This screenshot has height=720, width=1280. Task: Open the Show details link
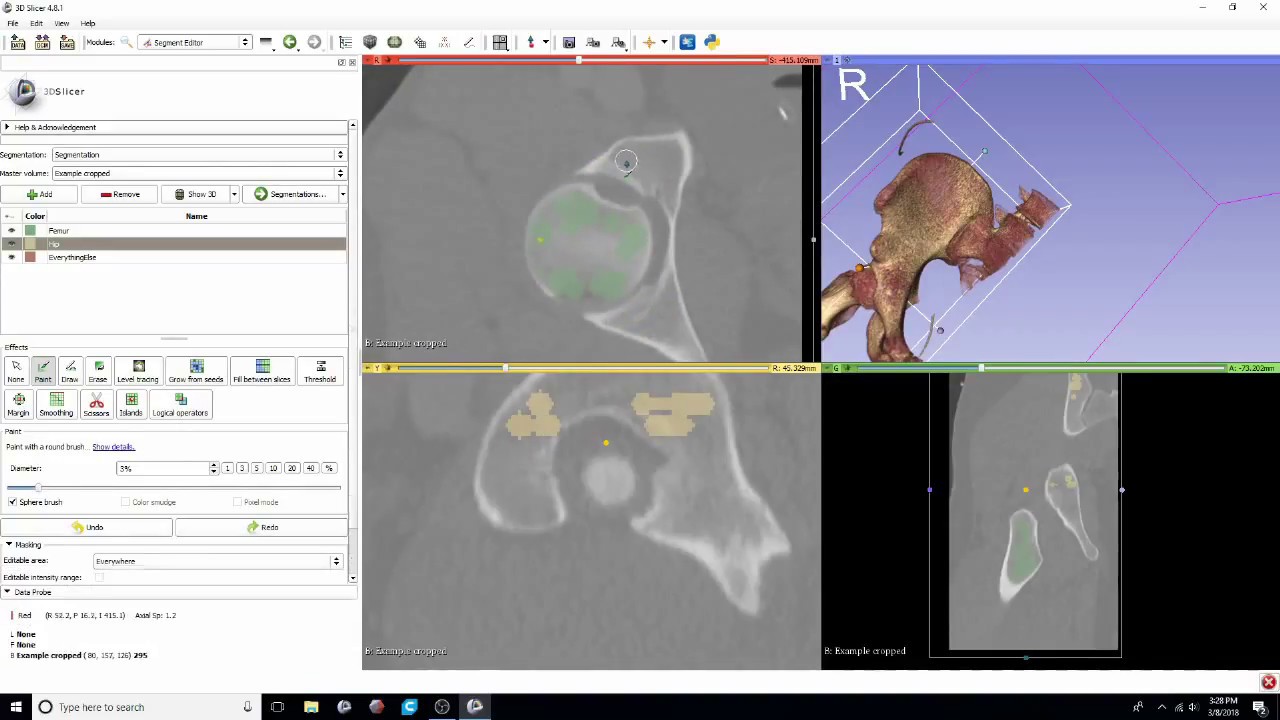(x=113, y=447)
